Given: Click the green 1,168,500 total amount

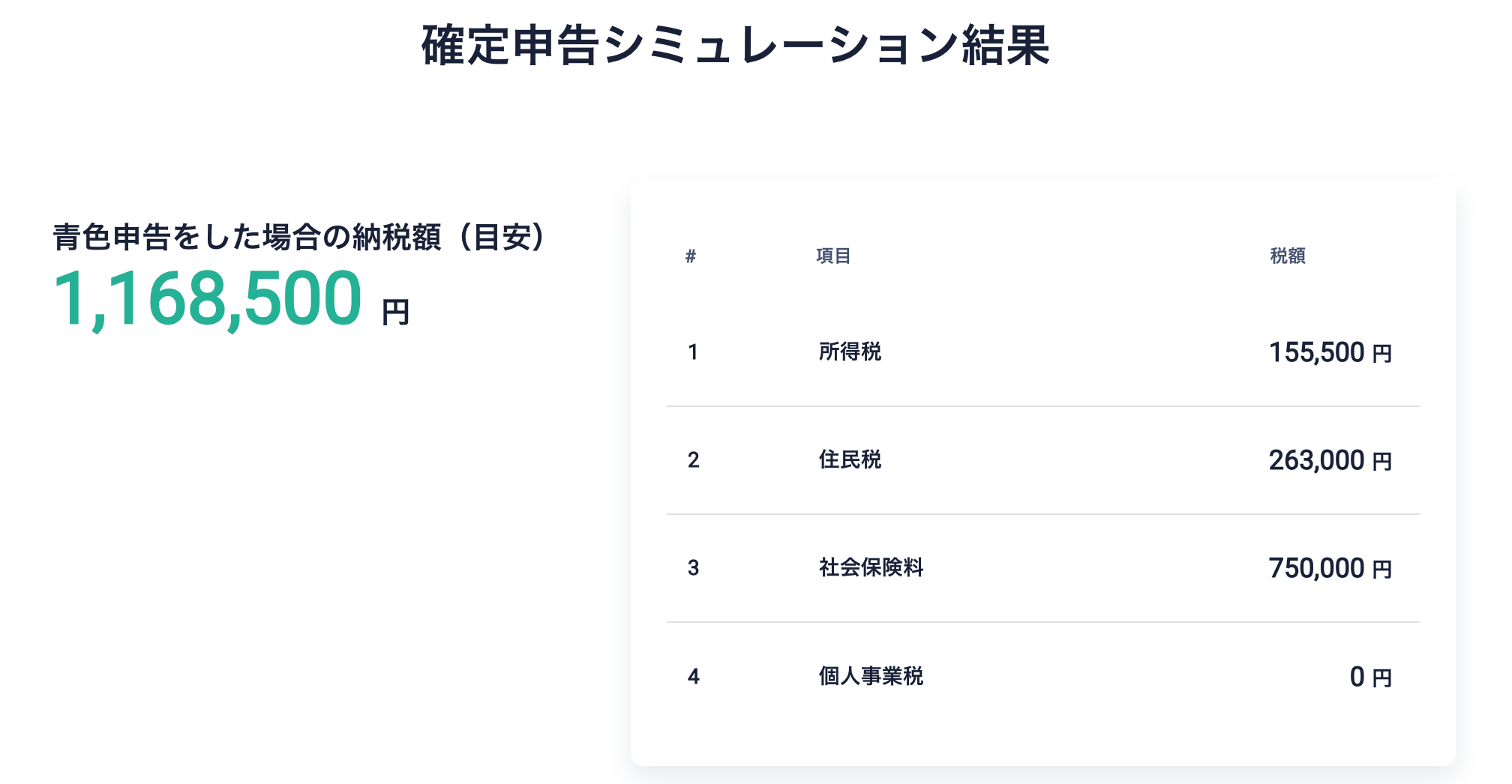Looking at the screenshot, I should (207, 300).
